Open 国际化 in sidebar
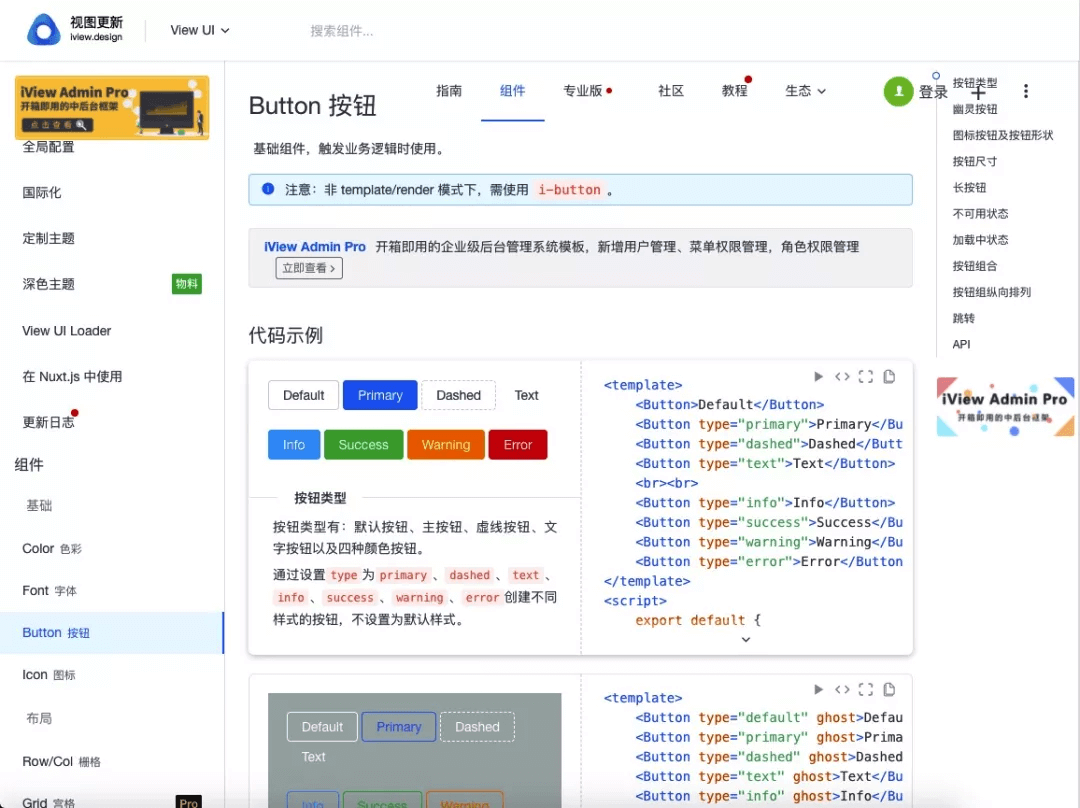Viewport: 1080px width, 808px height. tap(41, 193)
